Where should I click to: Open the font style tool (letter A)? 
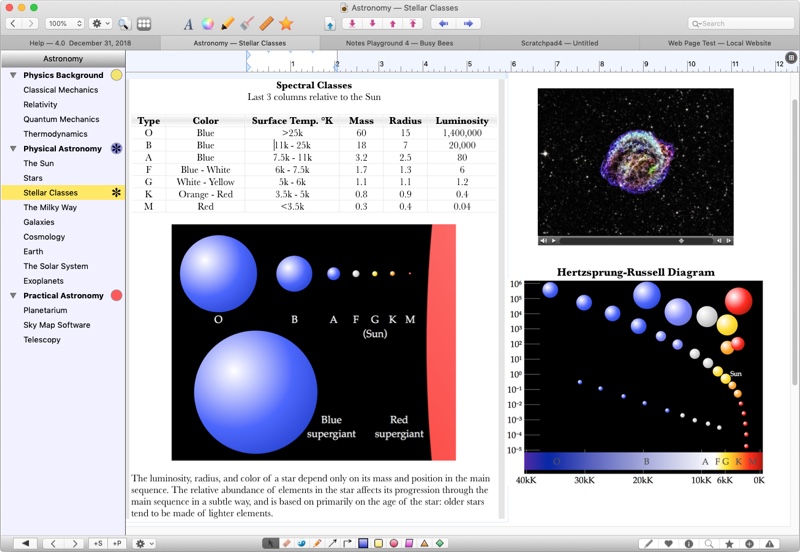coord(188,23)
